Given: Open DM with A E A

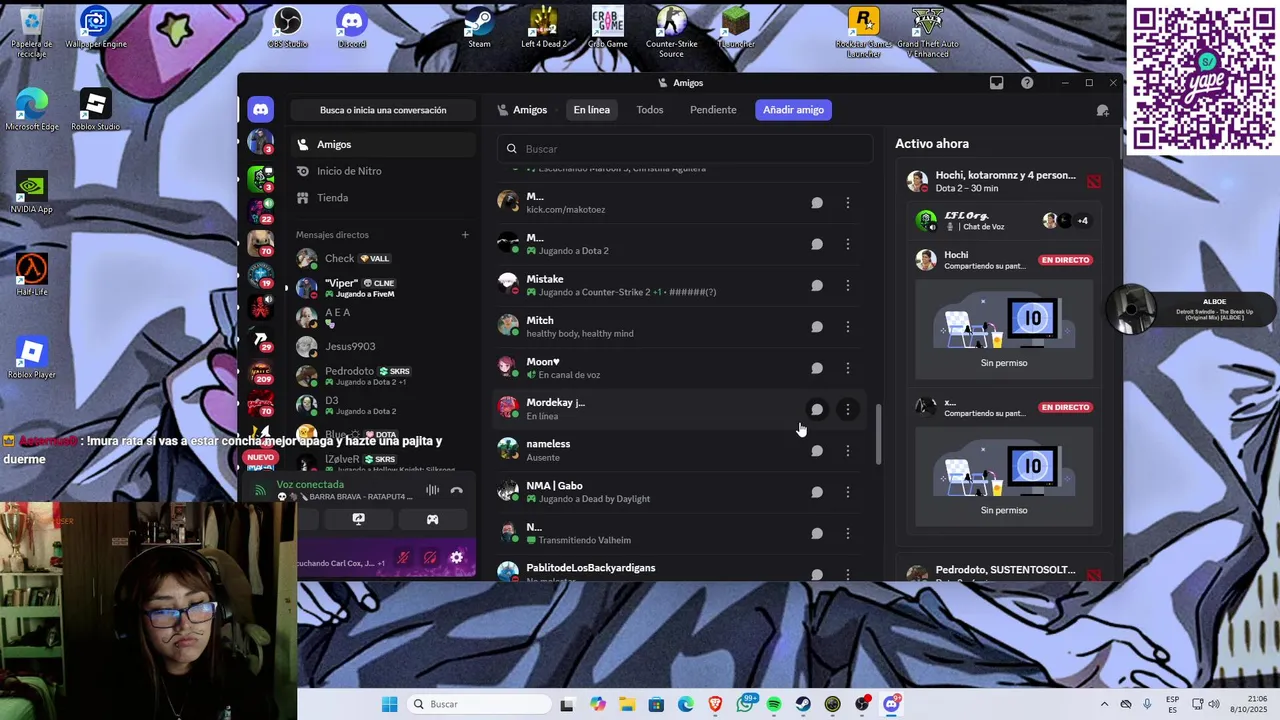Looking at the screenshot, I should click(383, 317).
